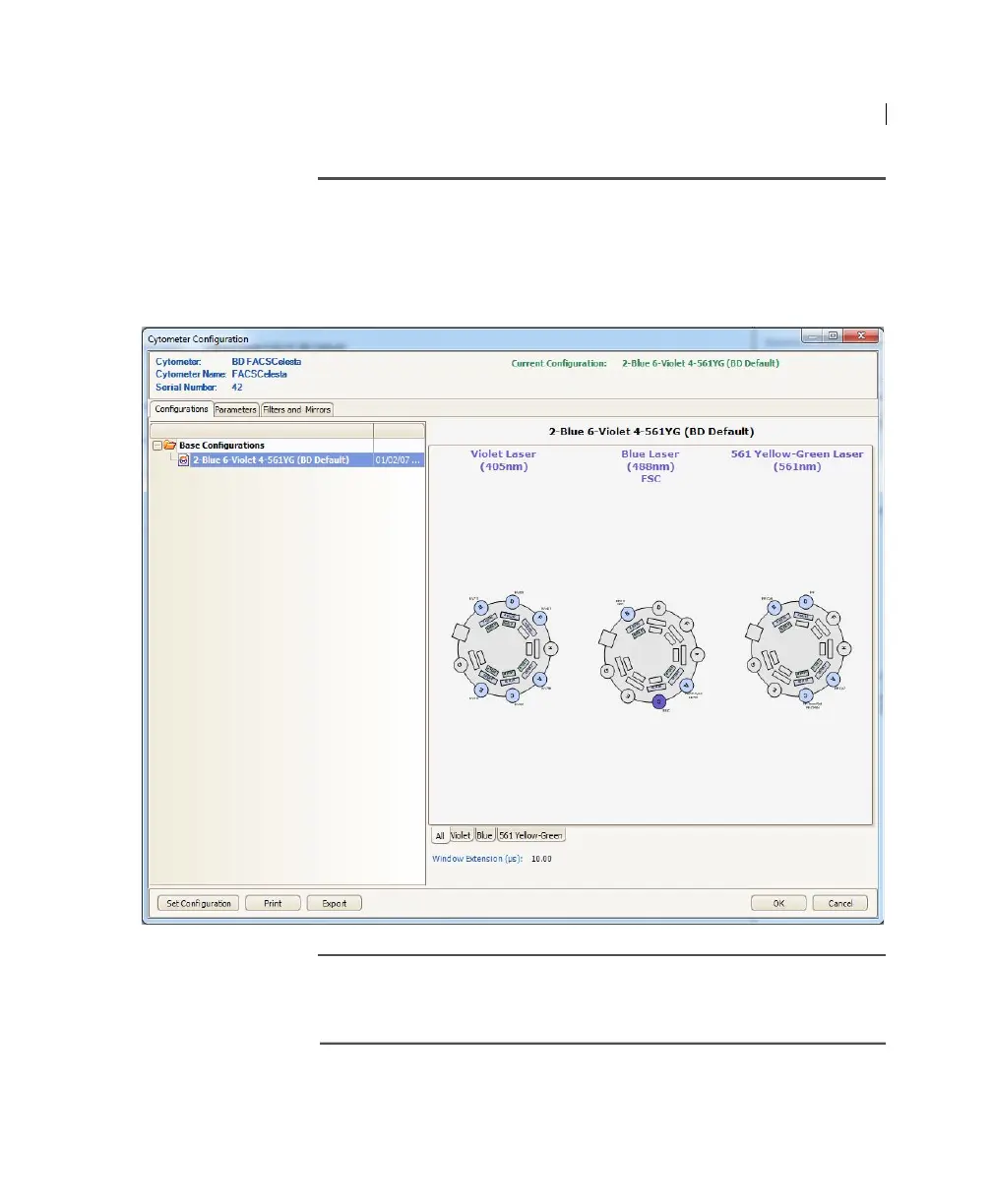Switch to the Violet laser tab
Image resolution: width=992 pixels, height=1204 pixels.
point(461,835)
